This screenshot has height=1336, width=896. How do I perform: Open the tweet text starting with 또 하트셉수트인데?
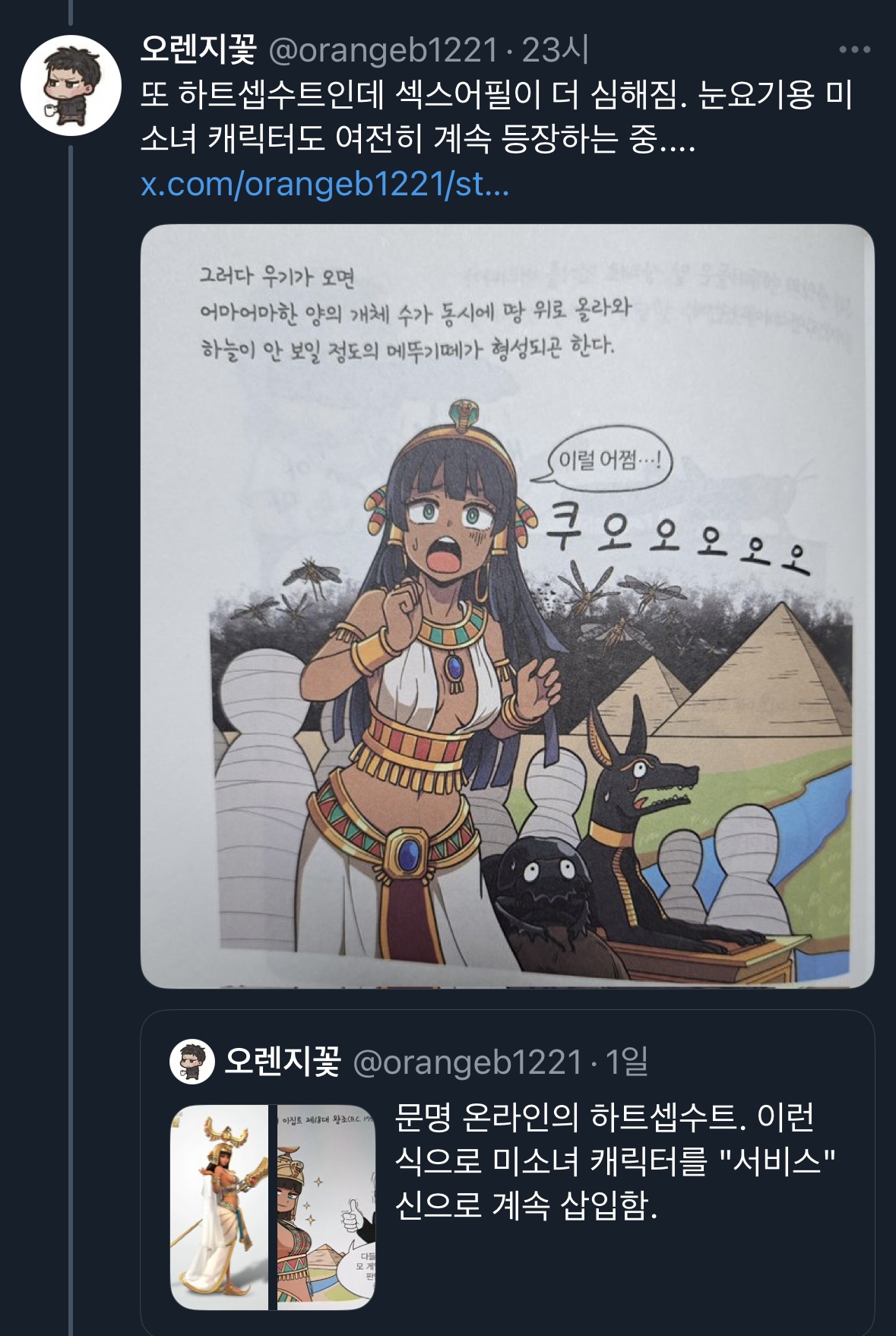[495, 117]
